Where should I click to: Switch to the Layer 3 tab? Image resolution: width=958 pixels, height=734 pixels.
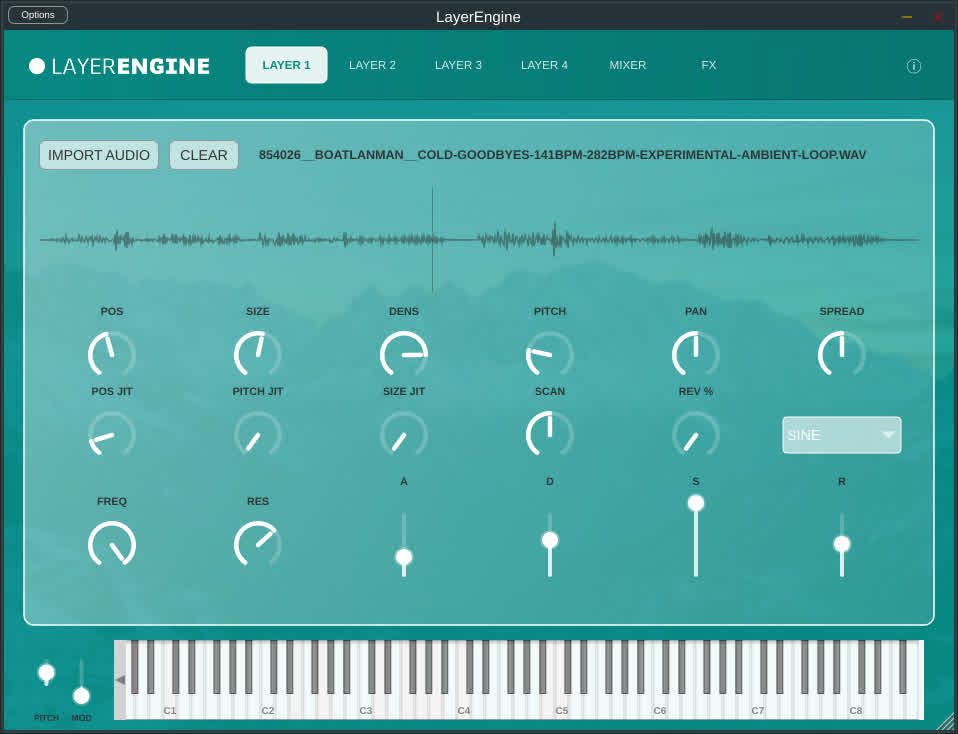point(458,65)
